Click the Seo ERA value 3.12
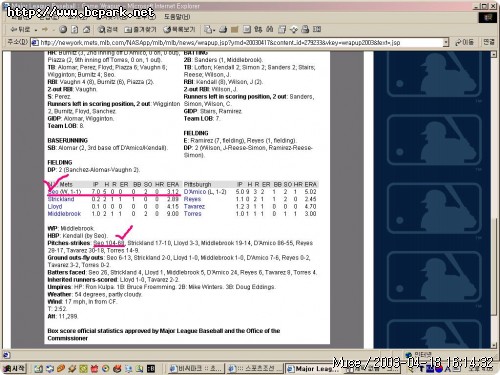The height and width of the screenshot is (375, 500). [x=173, y=192]
